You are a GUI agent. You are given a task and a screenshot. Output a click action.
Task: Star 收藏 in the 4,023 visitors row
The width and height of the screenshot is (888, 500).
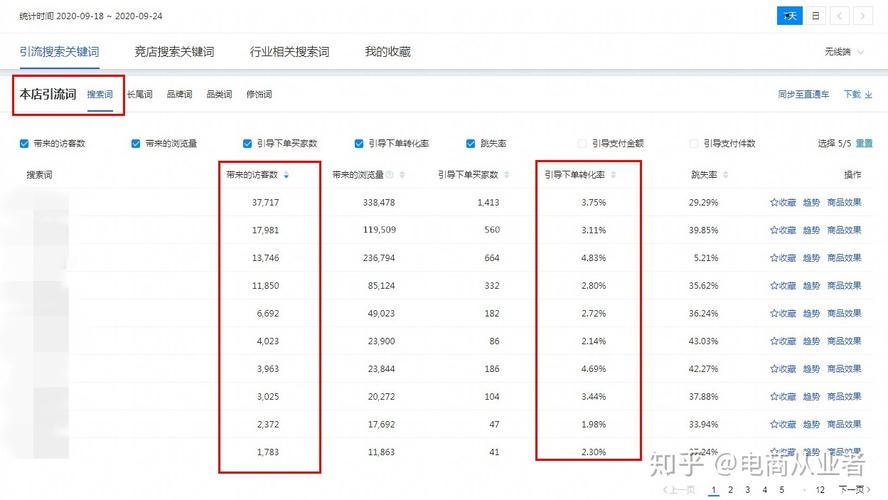783,341
